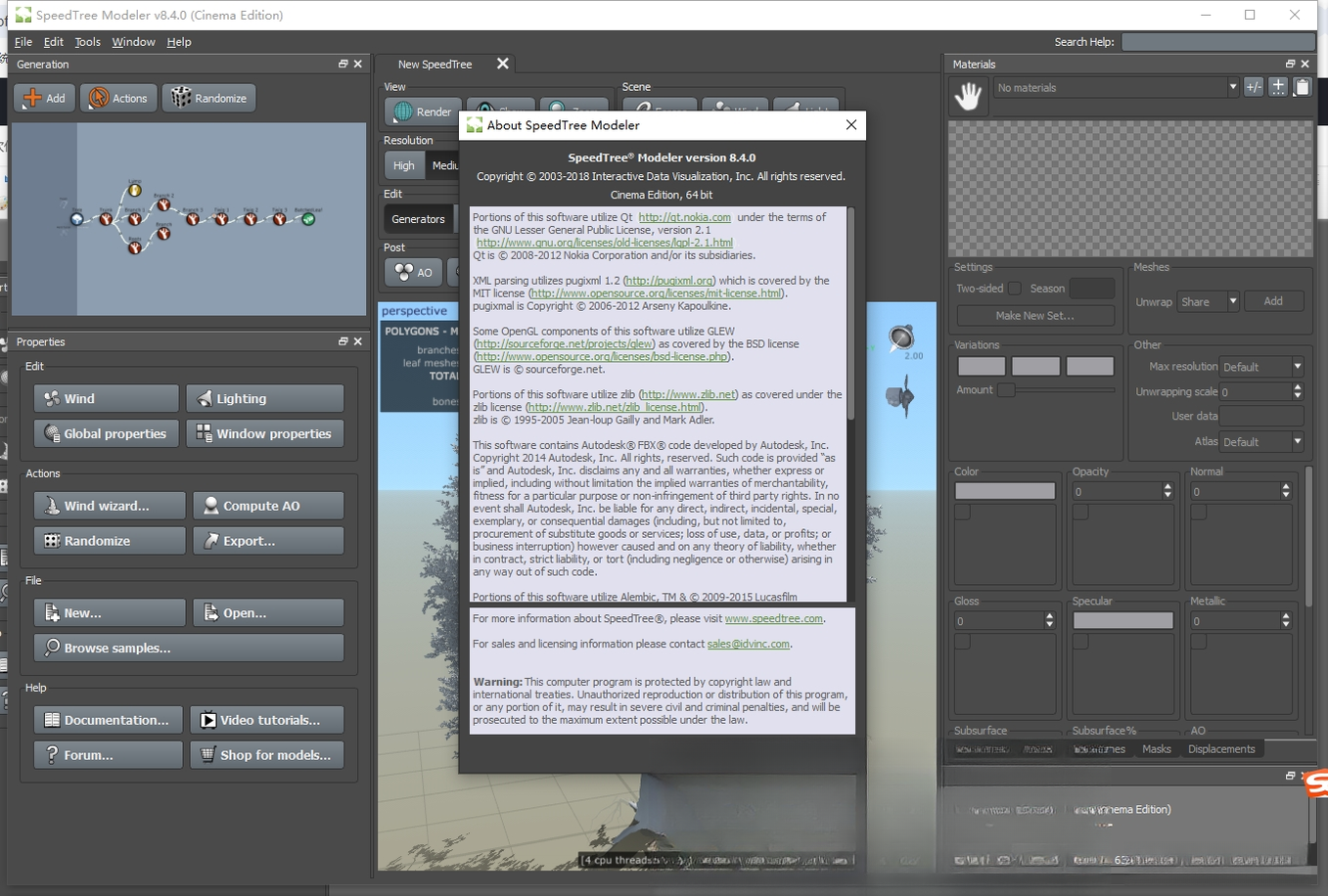Select the BatchedLeaf node in generation graph

point(308,219)
